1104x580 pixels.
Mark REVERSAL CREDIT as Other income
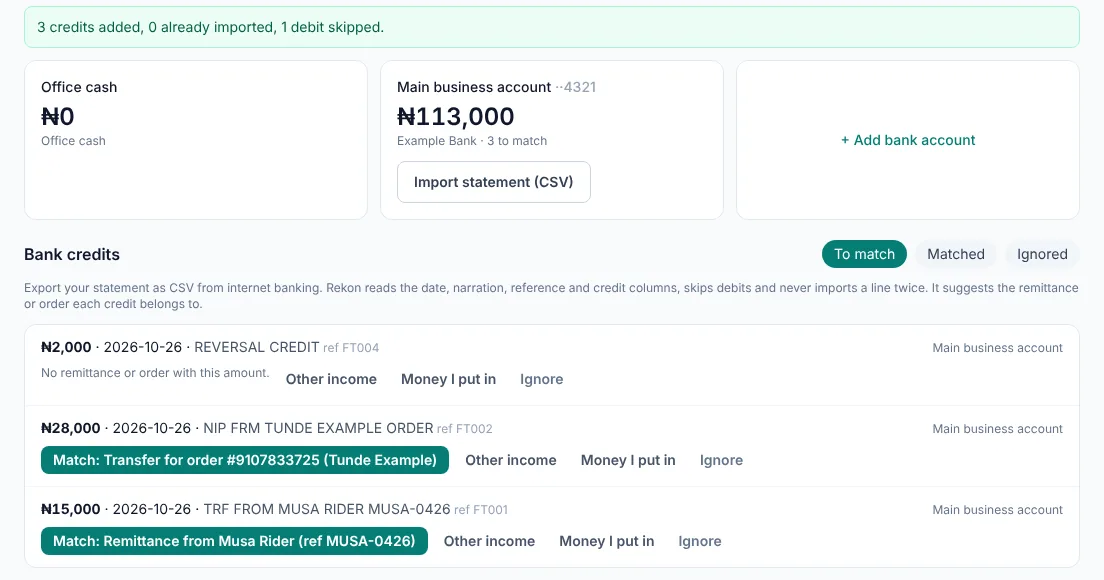point(331,379)
